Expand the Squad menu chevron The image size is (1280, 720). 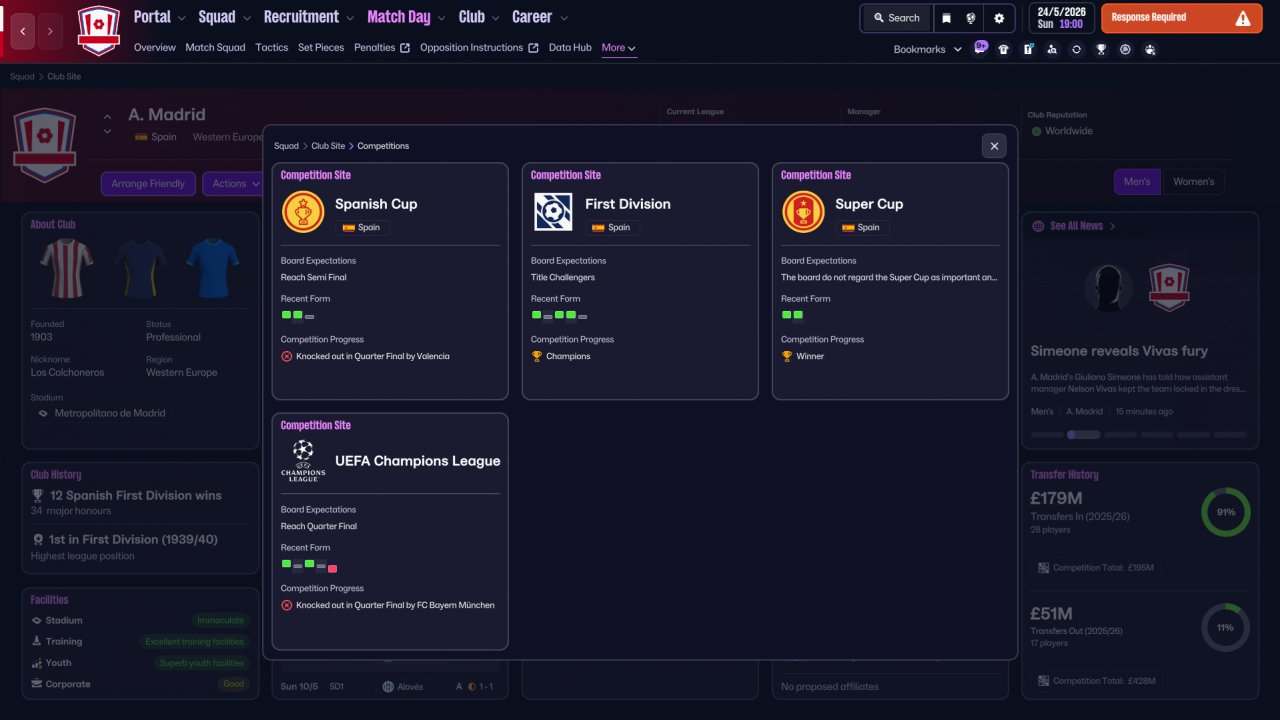click(247, 18)
